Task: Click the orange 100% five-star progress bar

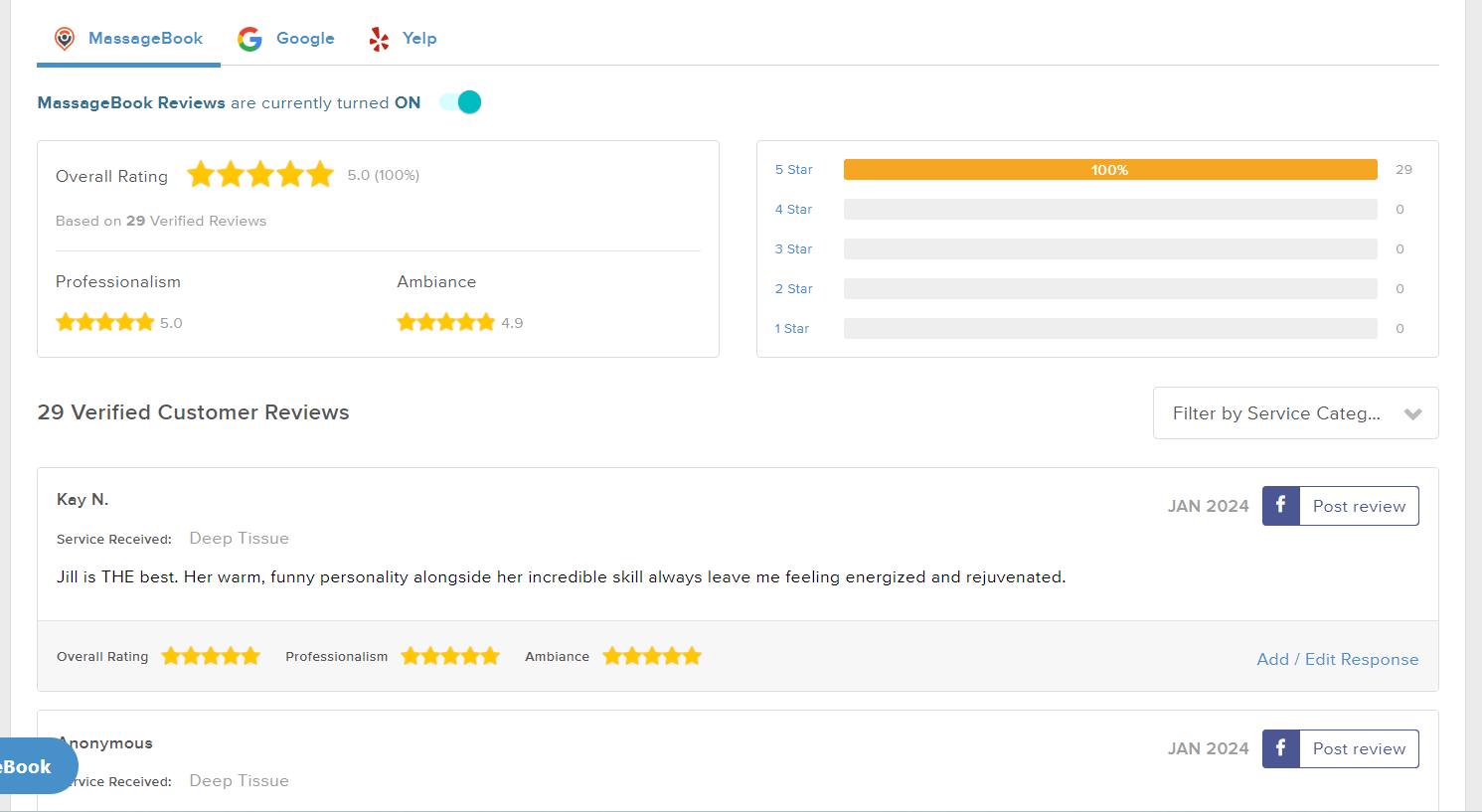Action: coord(1110,170)
